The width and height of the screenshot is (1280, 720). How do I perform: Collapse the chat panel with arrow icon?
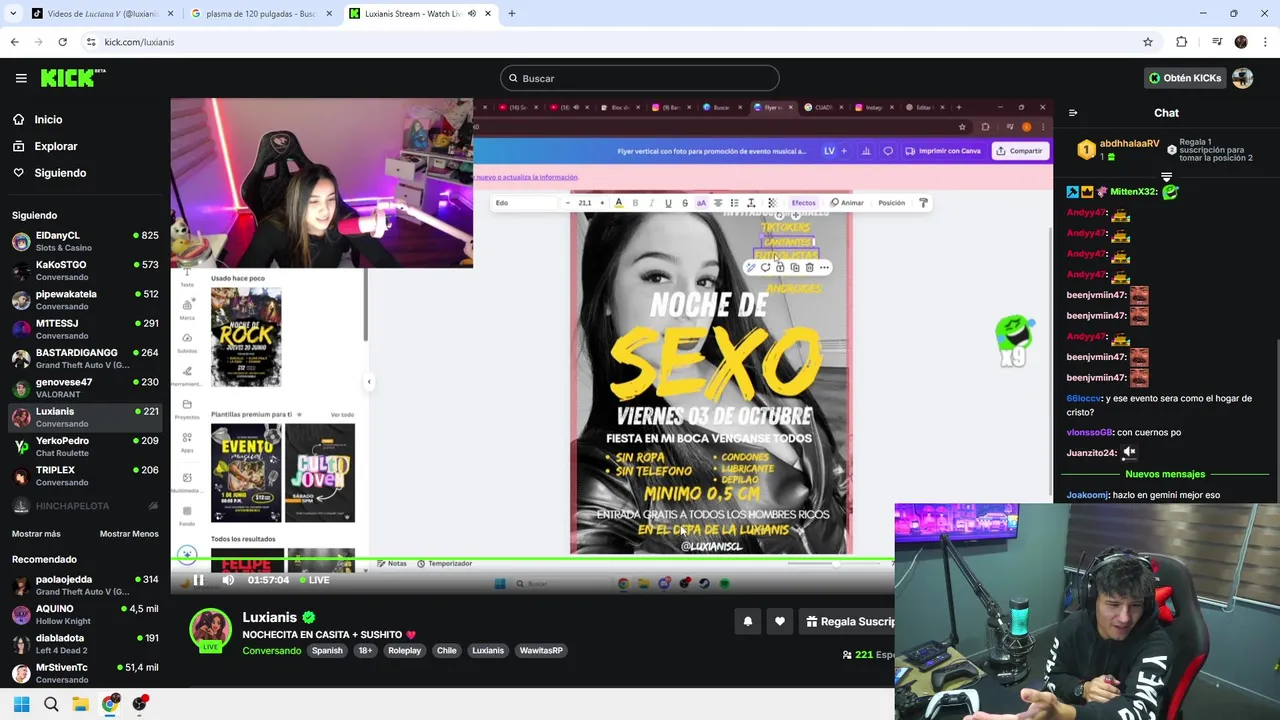pyautogui.click(x=1072, y=113)
